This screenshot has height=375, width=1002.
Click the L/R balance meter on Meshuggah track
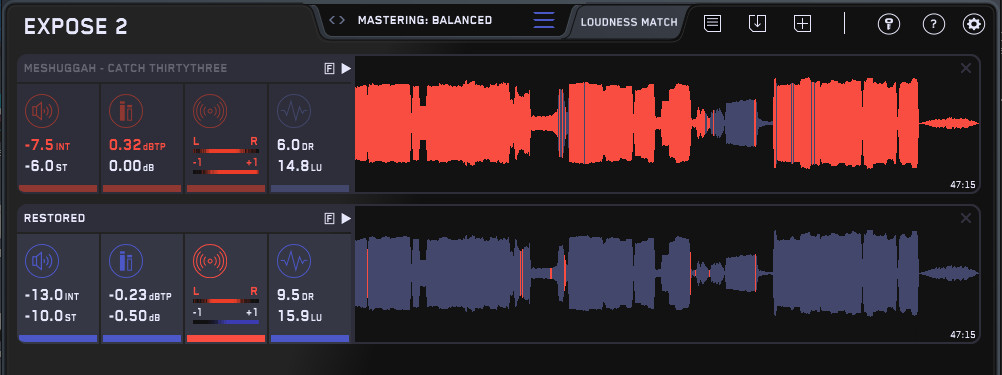point(226,151)
